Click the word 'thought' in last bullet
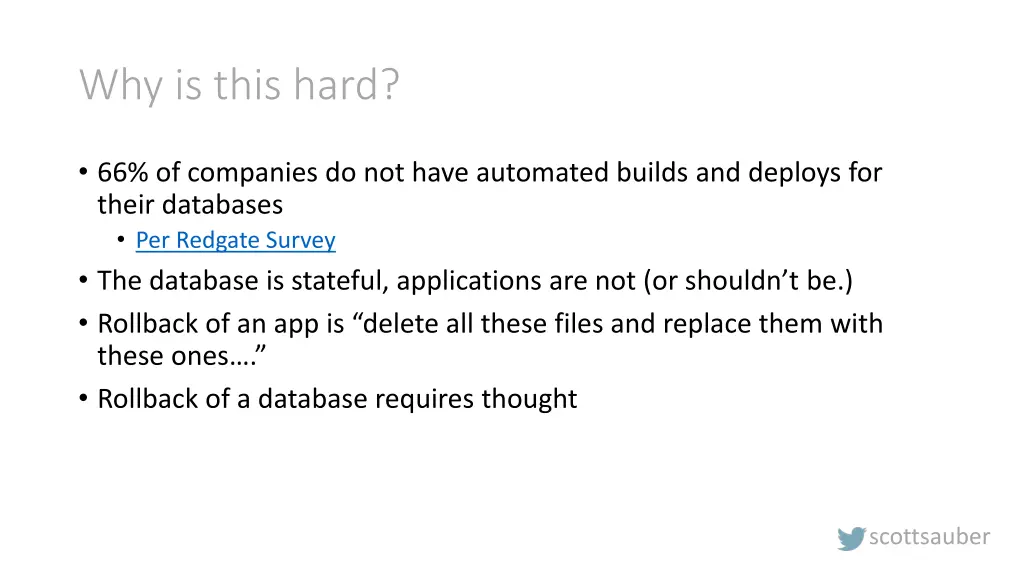Screen dimensions: 1024x576 [529, 399]
